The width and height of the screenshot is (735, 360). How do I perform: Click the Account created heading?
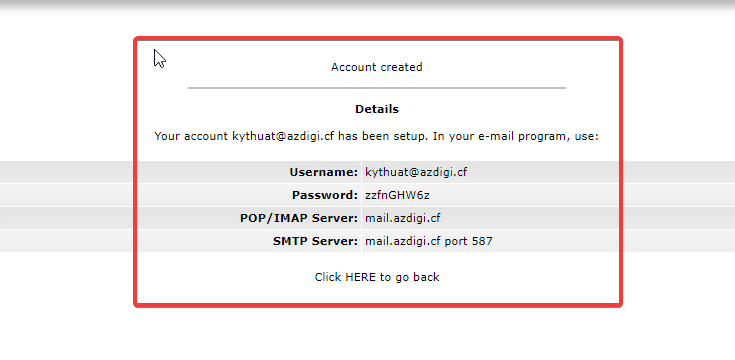click(x=376, y=67)
